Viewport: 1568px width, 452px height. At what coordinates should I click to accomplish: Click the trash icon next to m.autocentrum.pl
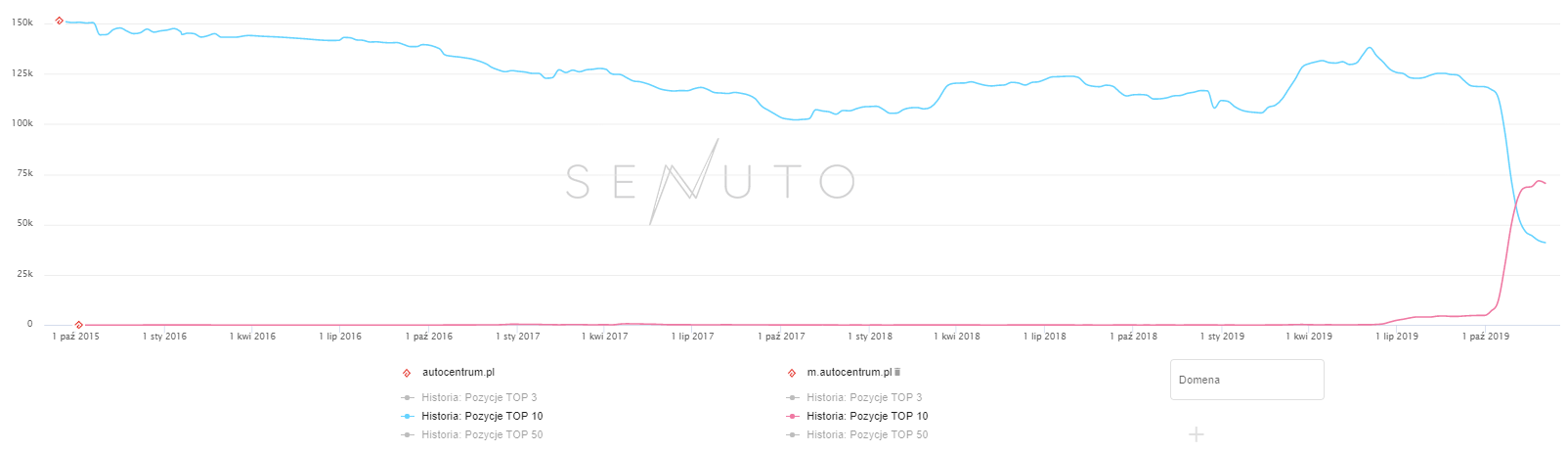click(897, 373)
